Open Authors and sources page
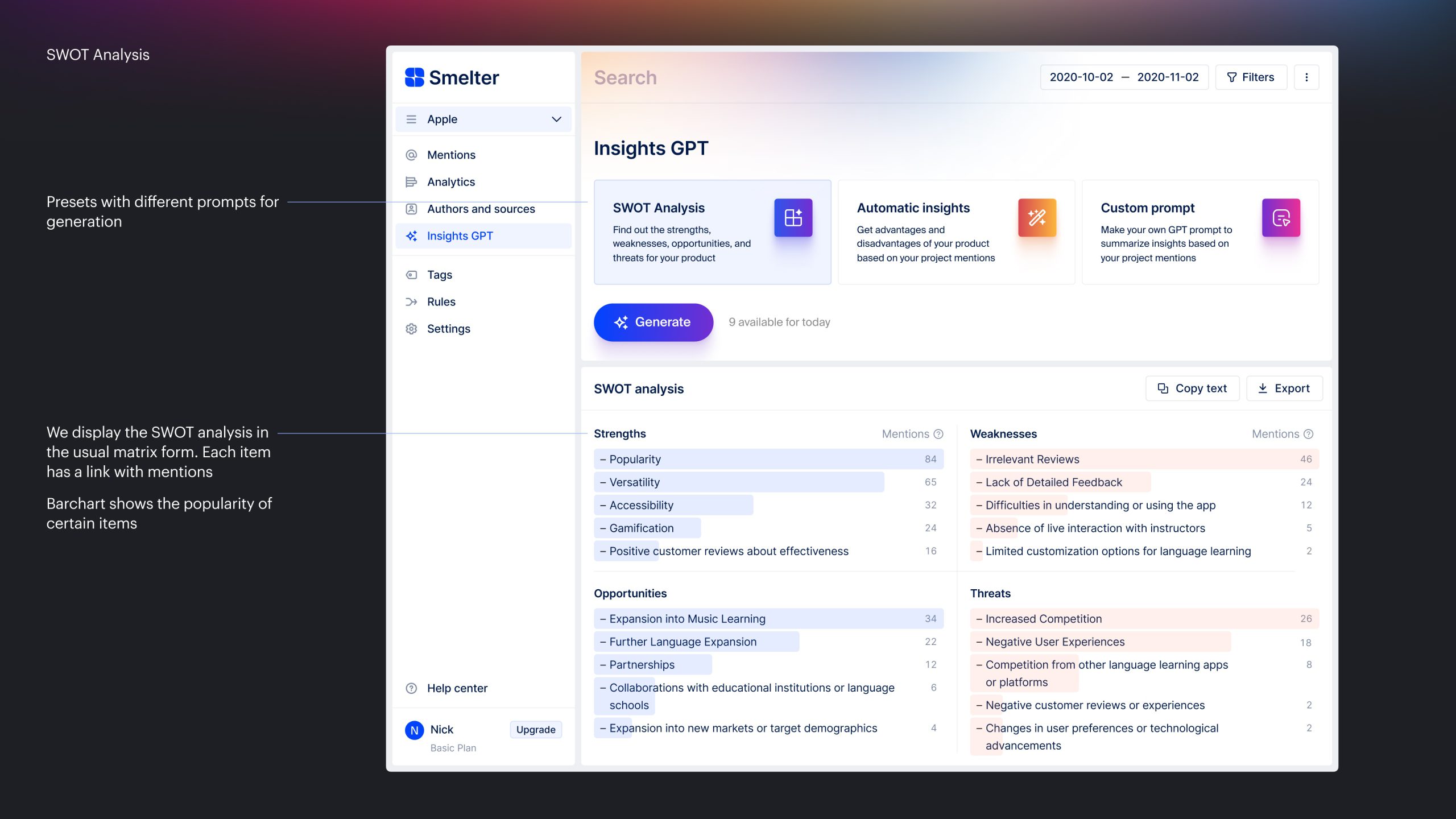1456x819 pixels. 481,209
